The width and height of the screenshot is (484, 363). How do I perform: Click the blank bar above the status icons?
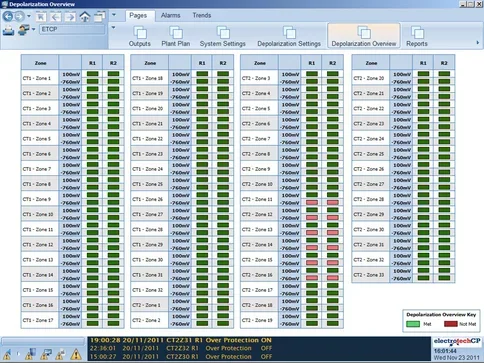coord(43,341)
